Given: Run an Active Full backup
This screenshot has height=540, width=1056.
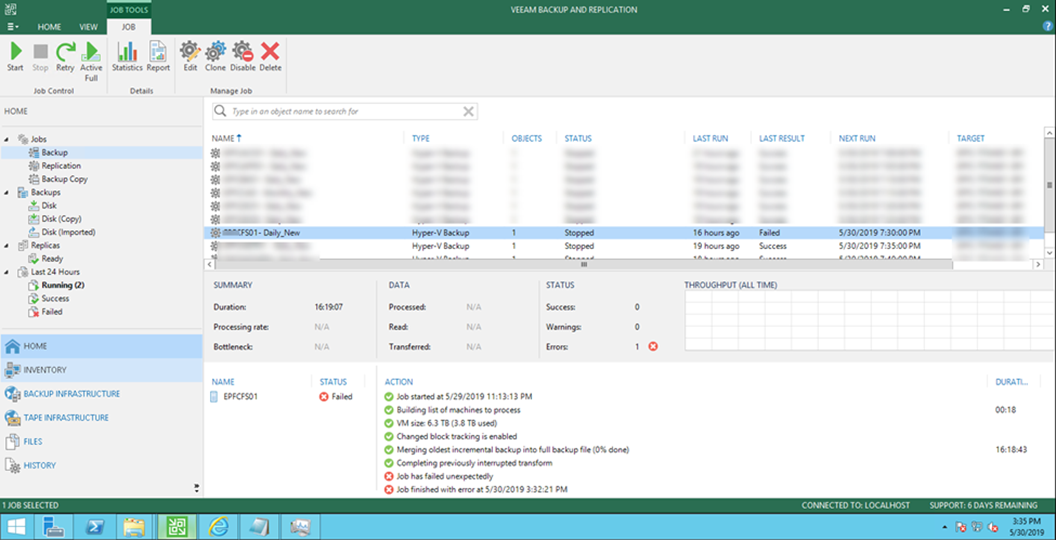Looking at the screenshot, I should [91, 61].
